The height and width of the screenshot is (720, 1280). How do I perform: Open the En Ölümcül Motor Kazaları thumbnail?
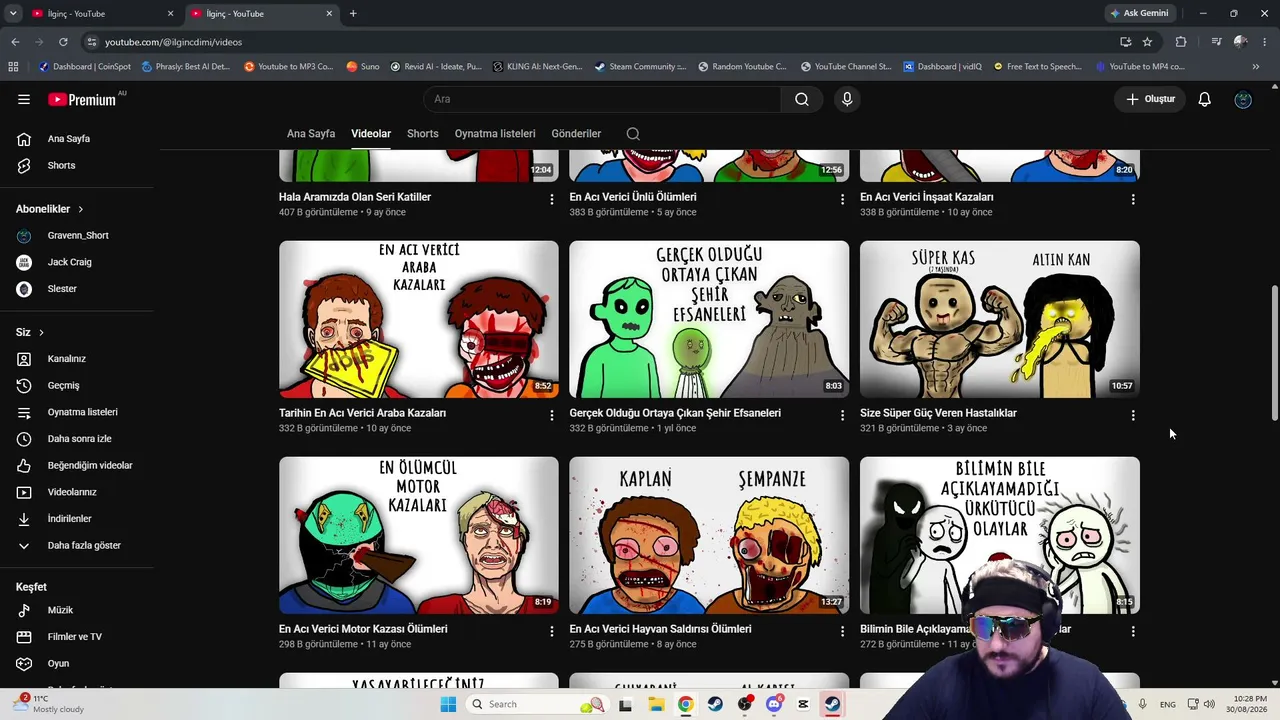(x=419, y=535)
